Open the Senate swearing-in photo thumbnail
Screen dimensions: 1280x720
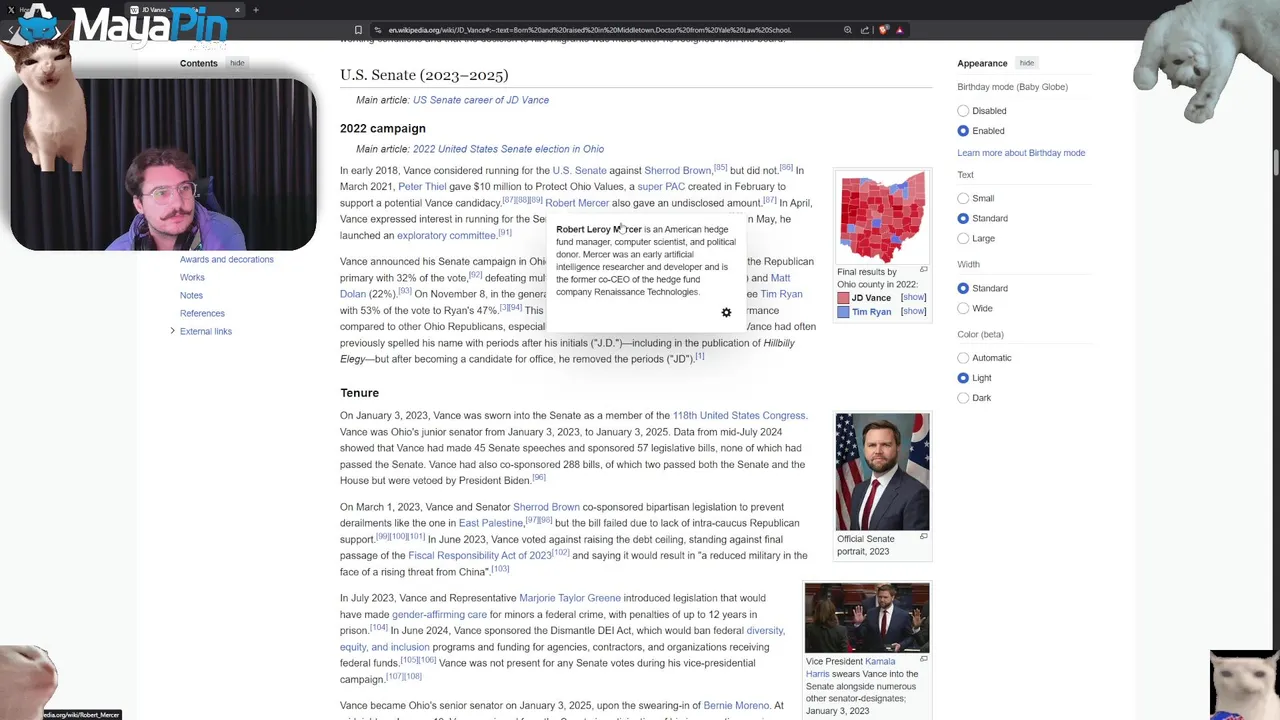pyautogui.click(x=867, y=618)
